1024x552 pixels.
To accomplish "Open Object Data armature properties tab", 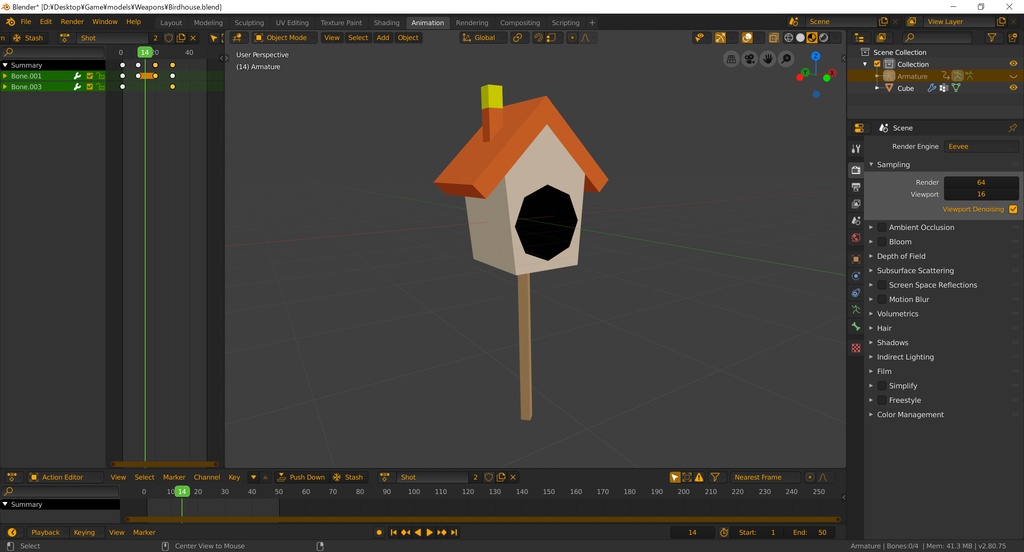I will click(856, 310).
